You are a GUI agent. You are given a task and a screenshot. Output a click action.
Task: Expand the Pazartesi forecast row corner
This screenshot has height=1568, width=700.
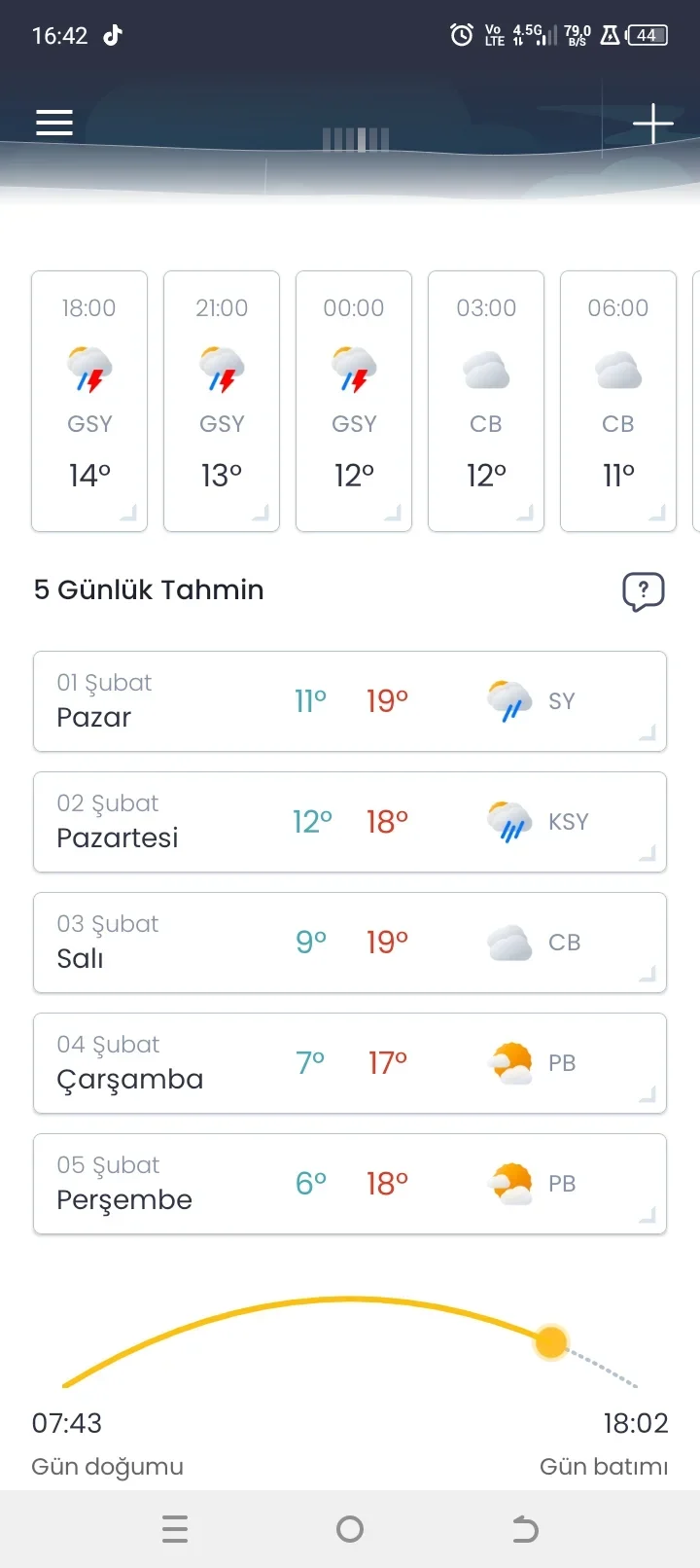click(647, 853)
